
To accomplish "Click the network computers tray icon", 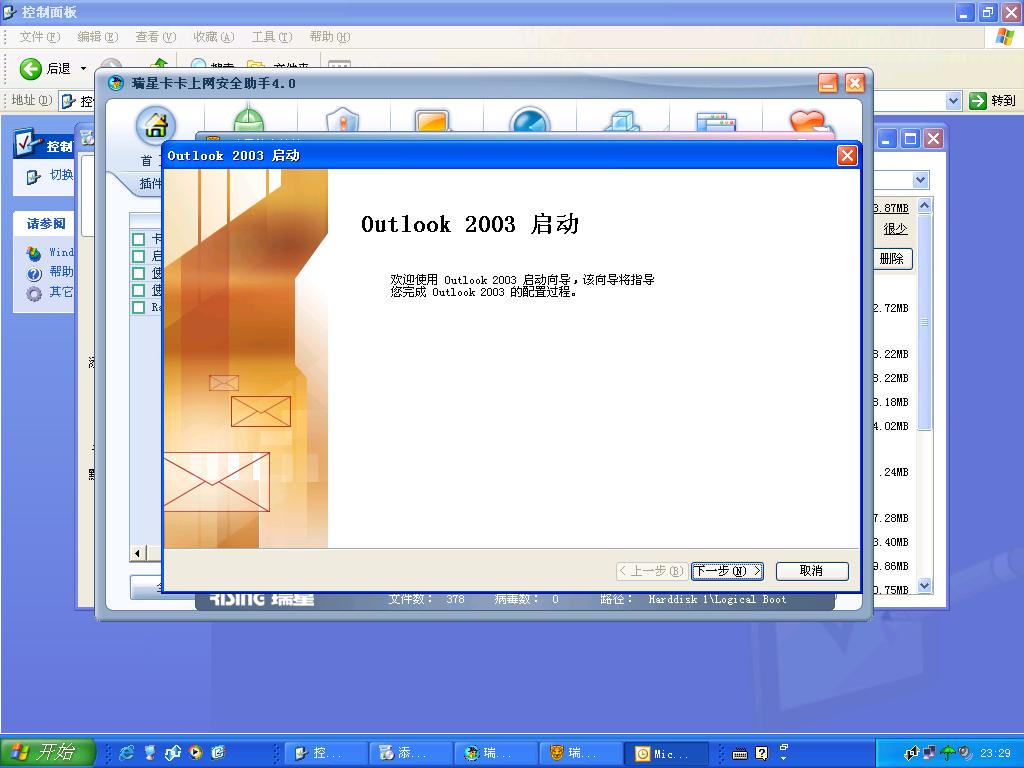I will click(929, 753).
